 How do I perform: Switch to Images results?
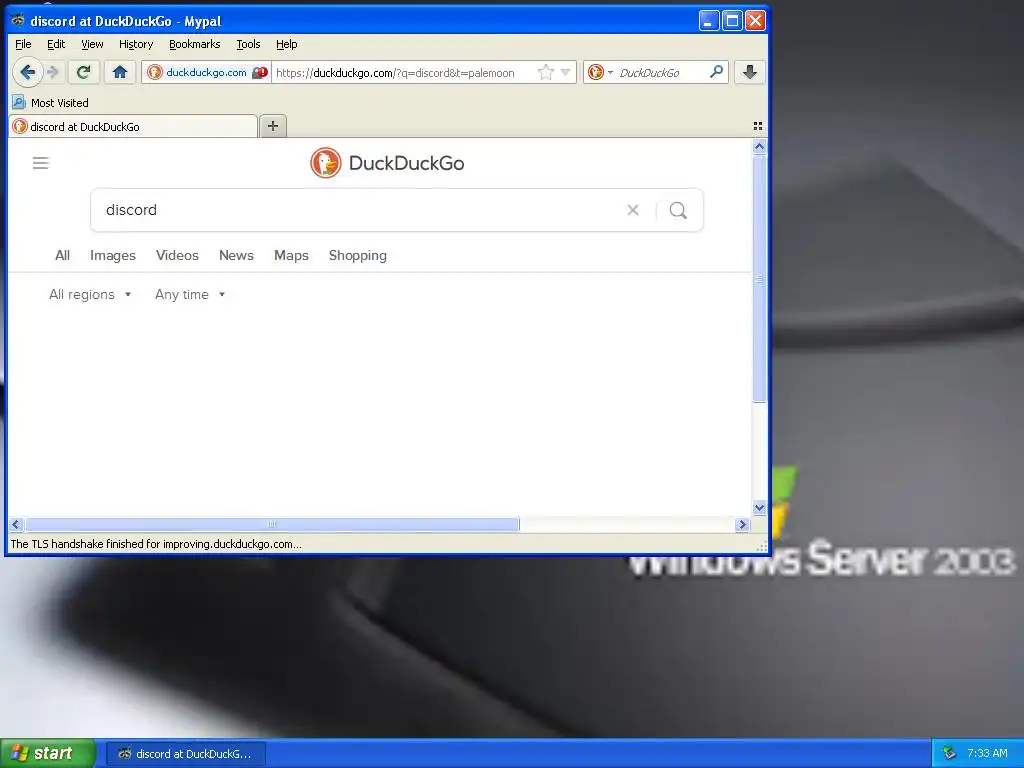(x=113, y=255)
